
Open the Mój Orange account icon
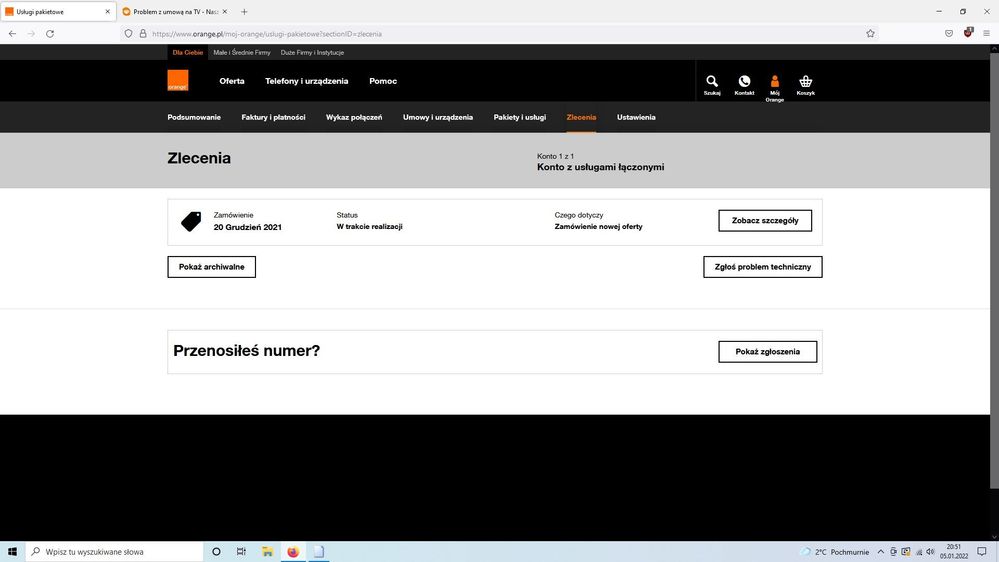click(x=774, y=84)
